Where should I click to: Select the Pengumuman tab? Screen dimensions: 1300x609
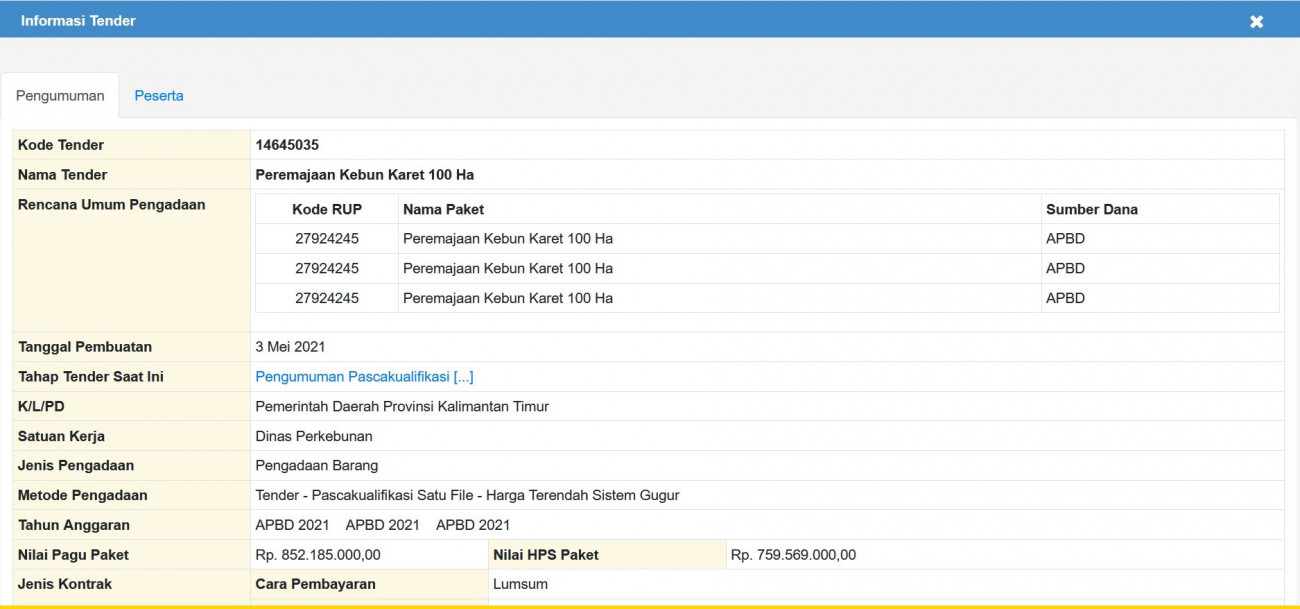(x=60, y=96)
